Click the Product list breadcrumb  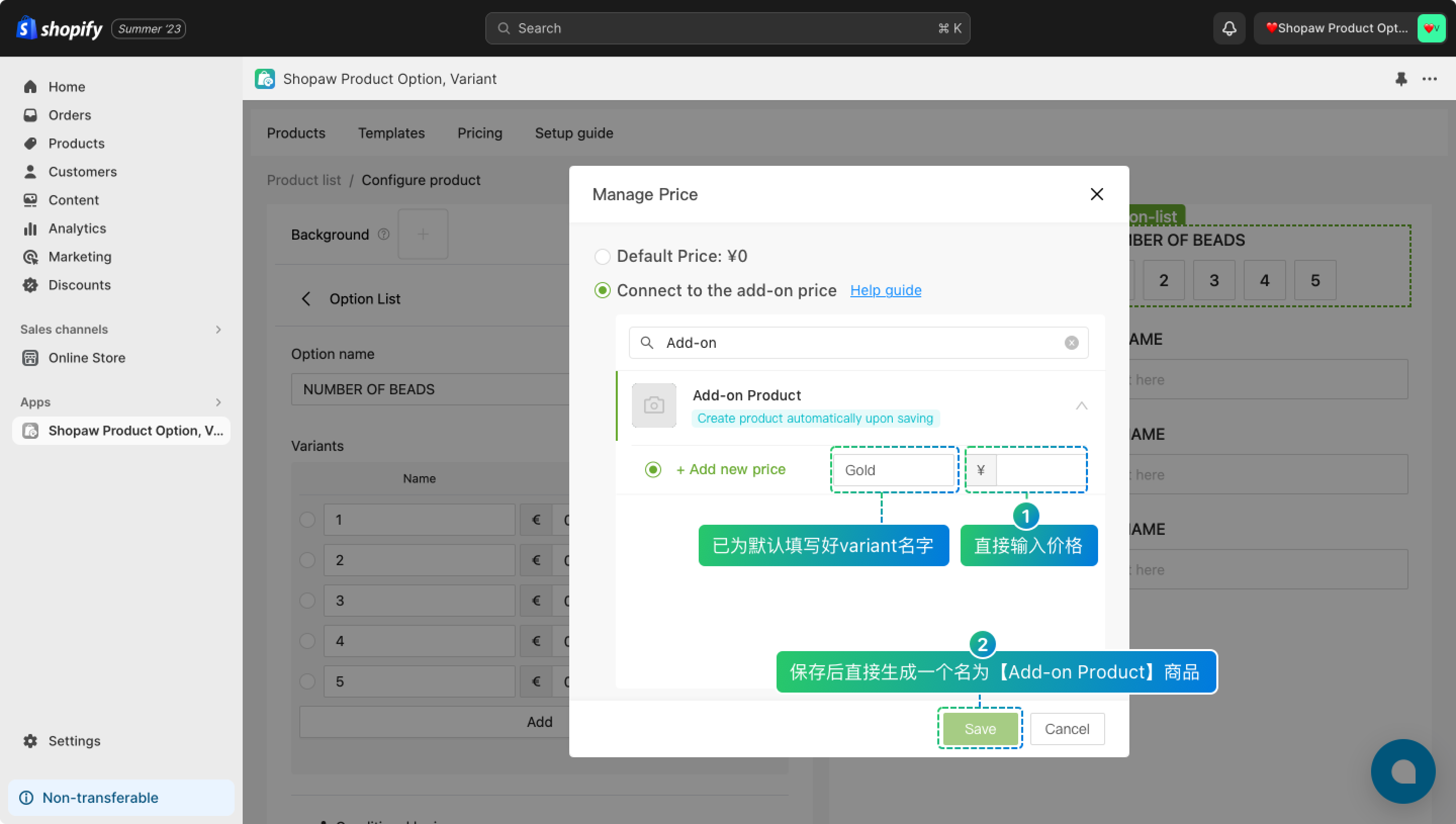point(304,180)
